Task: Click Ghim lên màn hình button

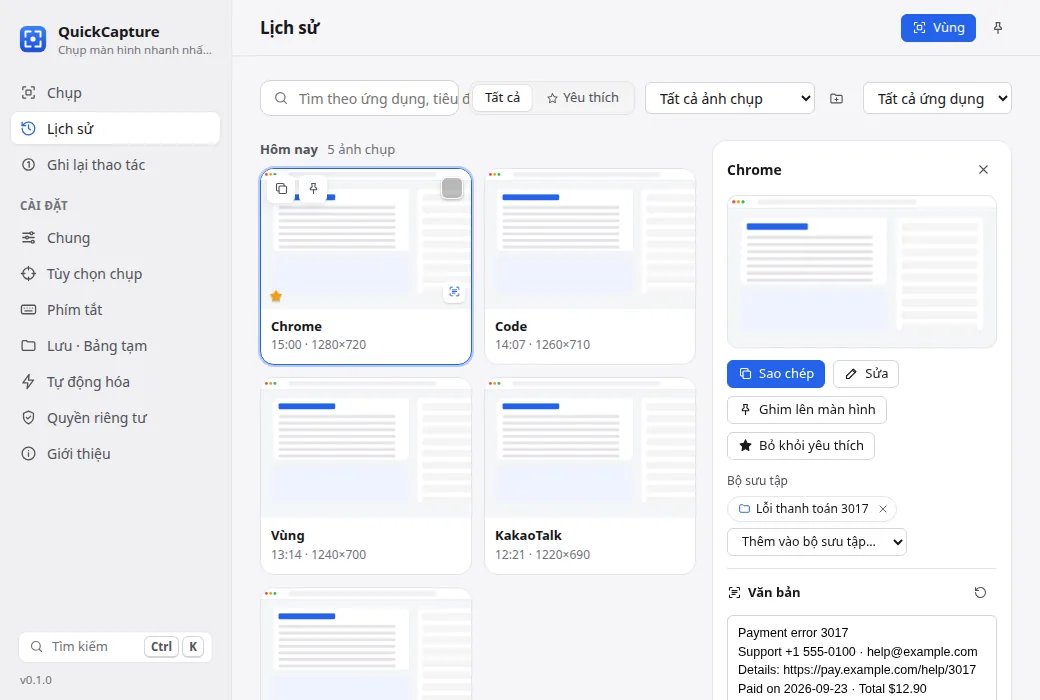Action: click(807, 409)
